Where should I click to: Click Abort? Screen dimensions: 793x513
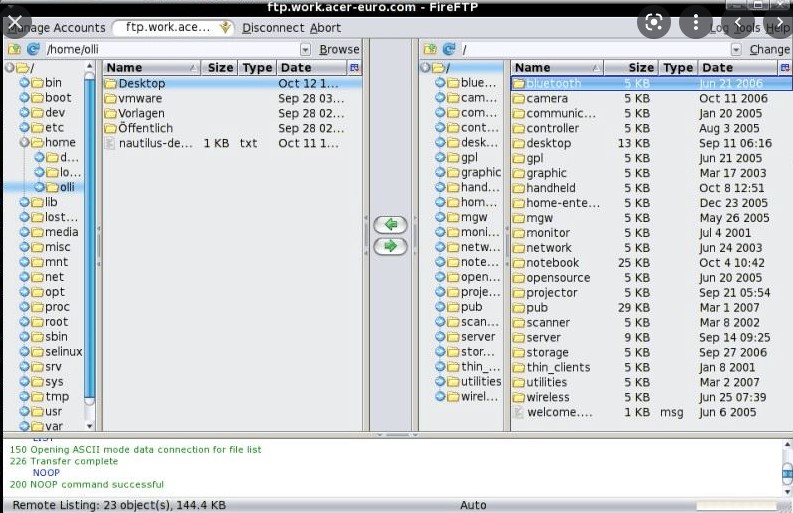325,28
